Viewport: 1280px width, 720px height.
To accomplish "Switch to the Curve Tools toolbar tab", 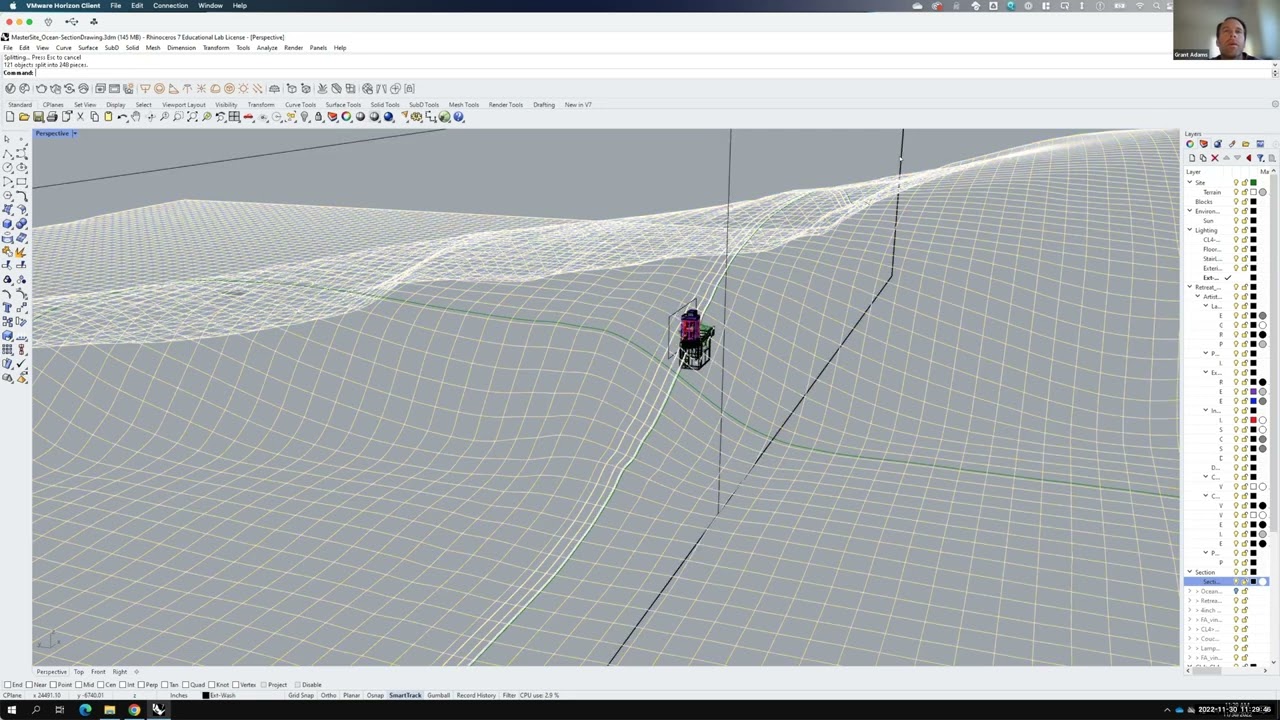I will tap(300, 105).
